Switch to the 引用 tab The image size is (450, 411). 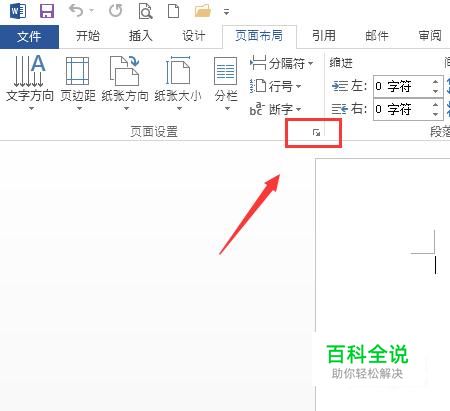pos(324,36)
